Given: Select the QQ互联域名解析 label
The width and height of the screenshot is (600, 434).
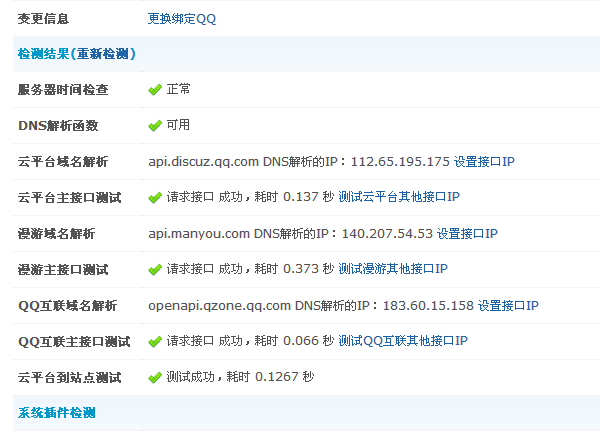Looking at the screenshot, I should click(67, 305).
